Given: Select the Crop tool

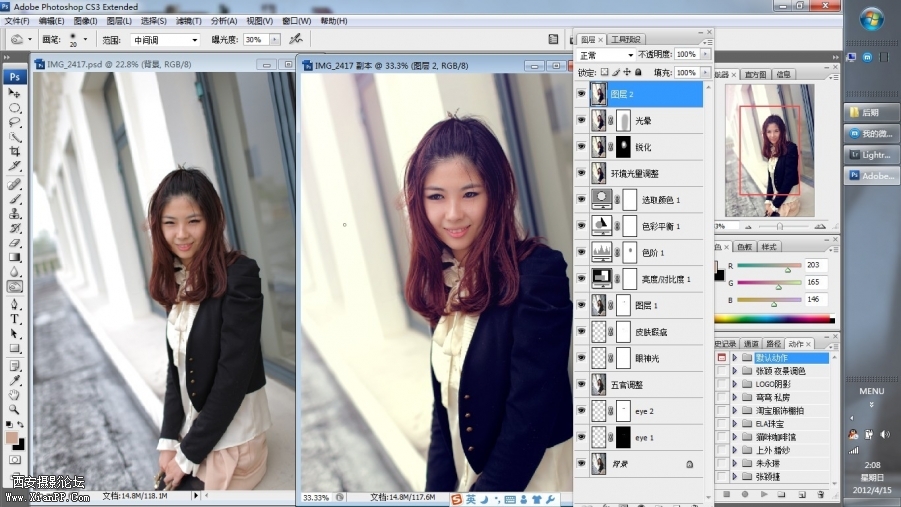Looking at the screenshot, I should (x=15, y=151).
